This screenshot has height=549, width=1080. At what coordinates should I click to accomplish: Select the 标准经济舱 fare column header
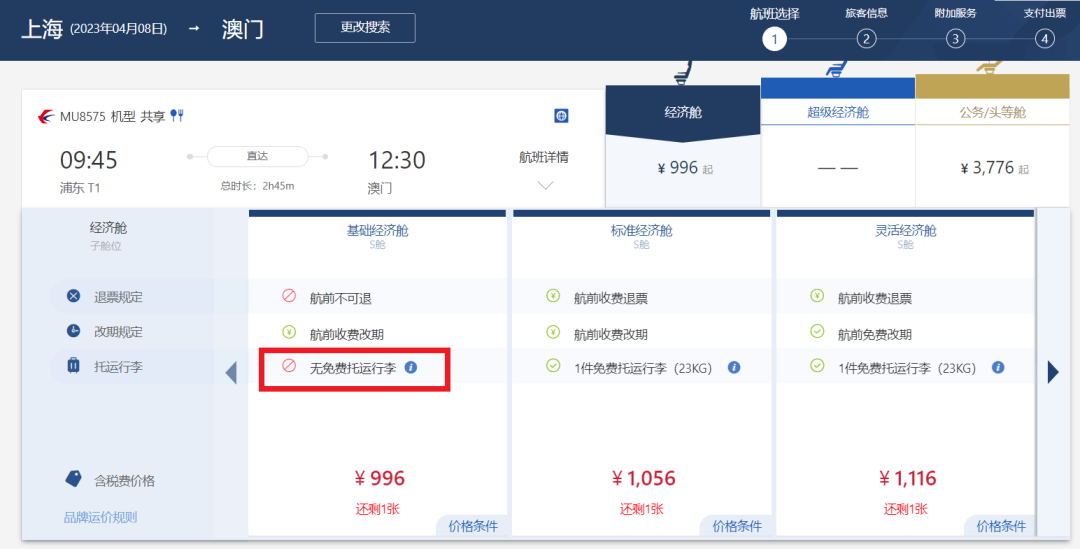coord(641,231)
